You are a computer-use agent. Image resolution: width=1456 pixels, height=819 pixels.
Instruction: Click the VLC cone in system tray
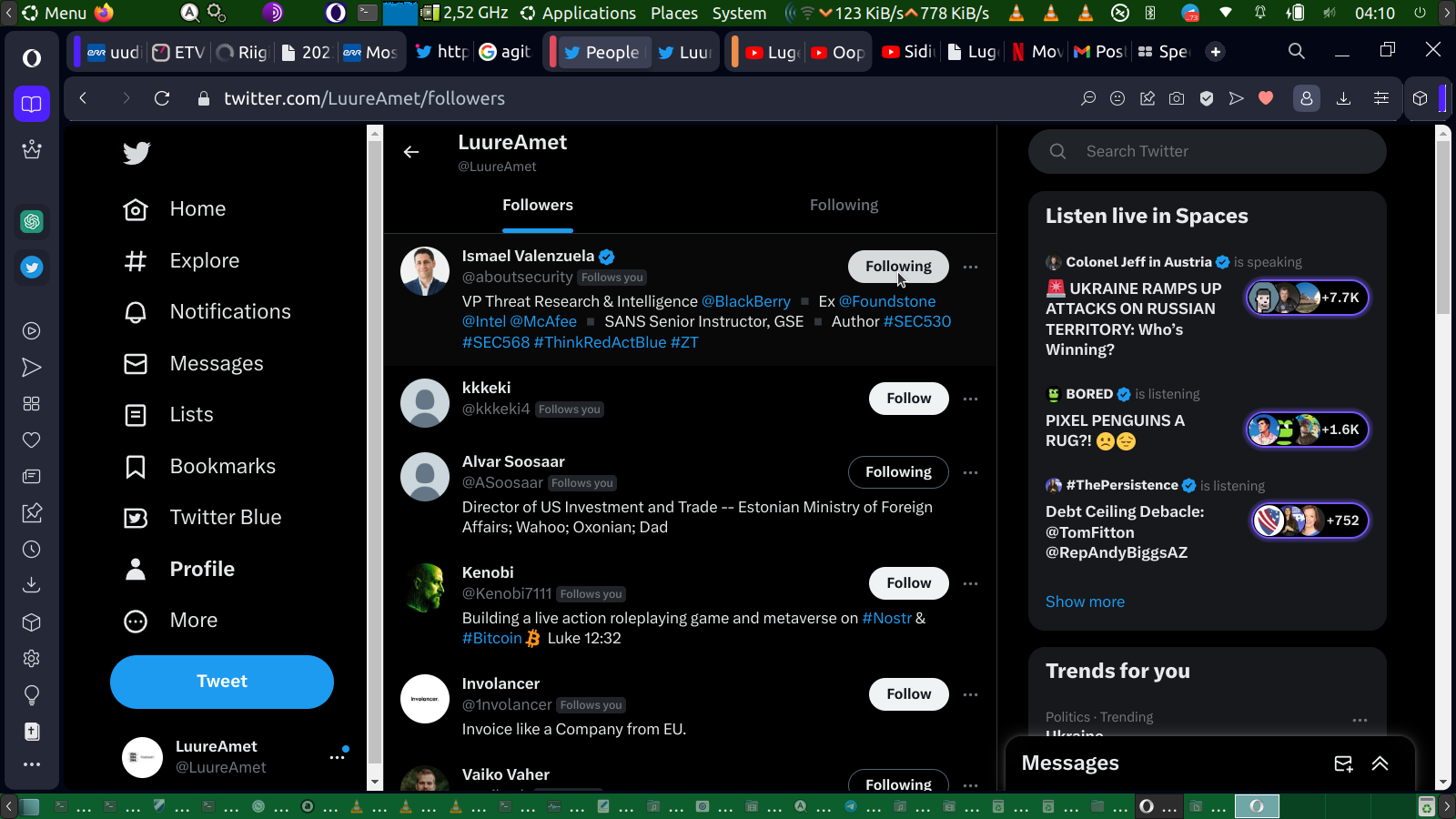1016,13
